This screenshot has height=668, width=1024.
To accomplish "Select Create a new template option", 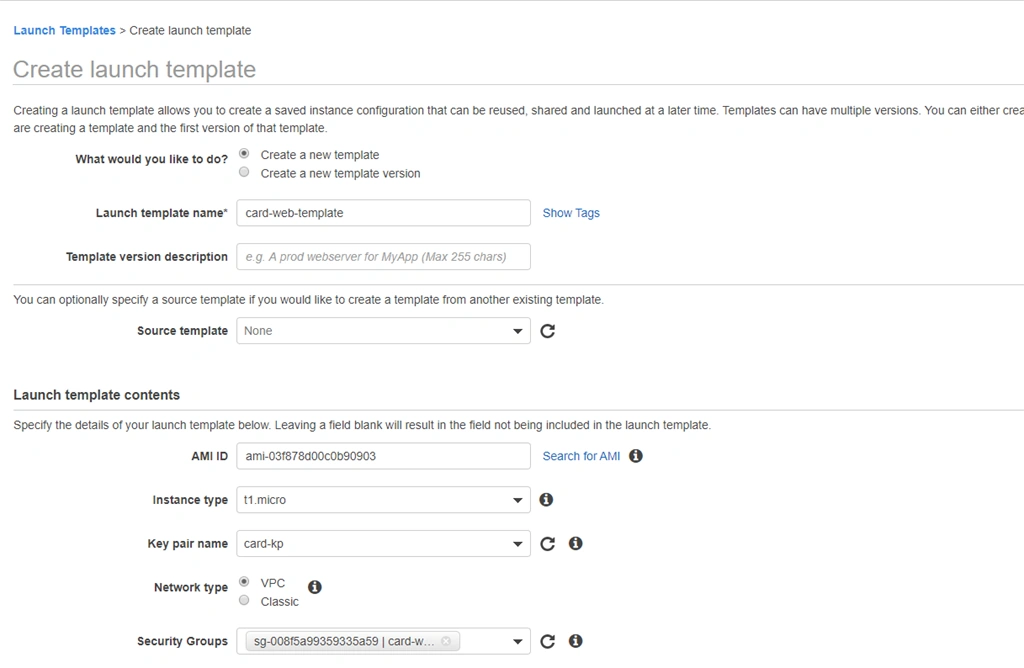I will 244,154.
